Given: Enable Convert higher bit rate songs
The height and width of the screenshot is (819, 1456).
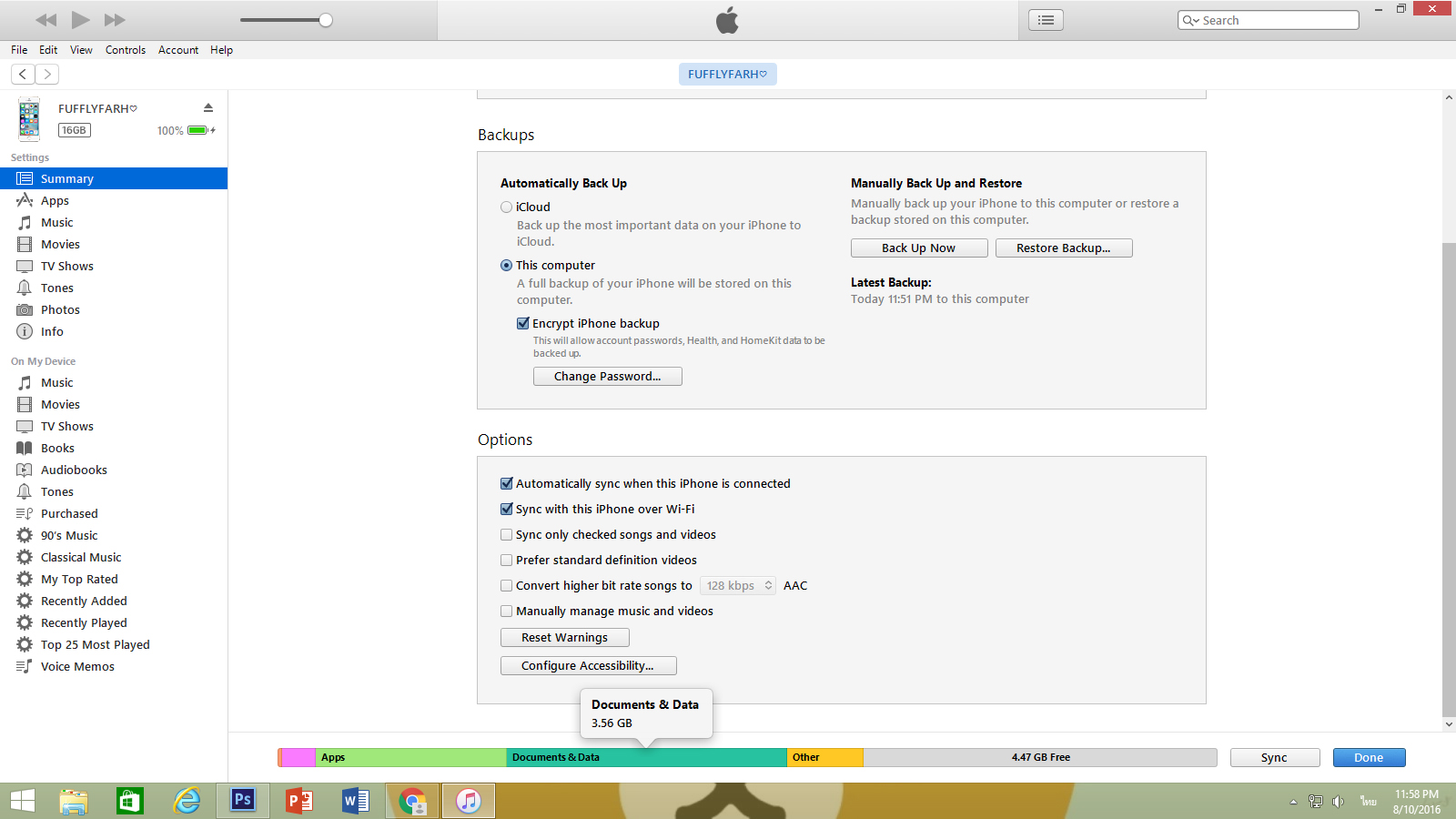Looking at the screenshot, I should 507,585.
